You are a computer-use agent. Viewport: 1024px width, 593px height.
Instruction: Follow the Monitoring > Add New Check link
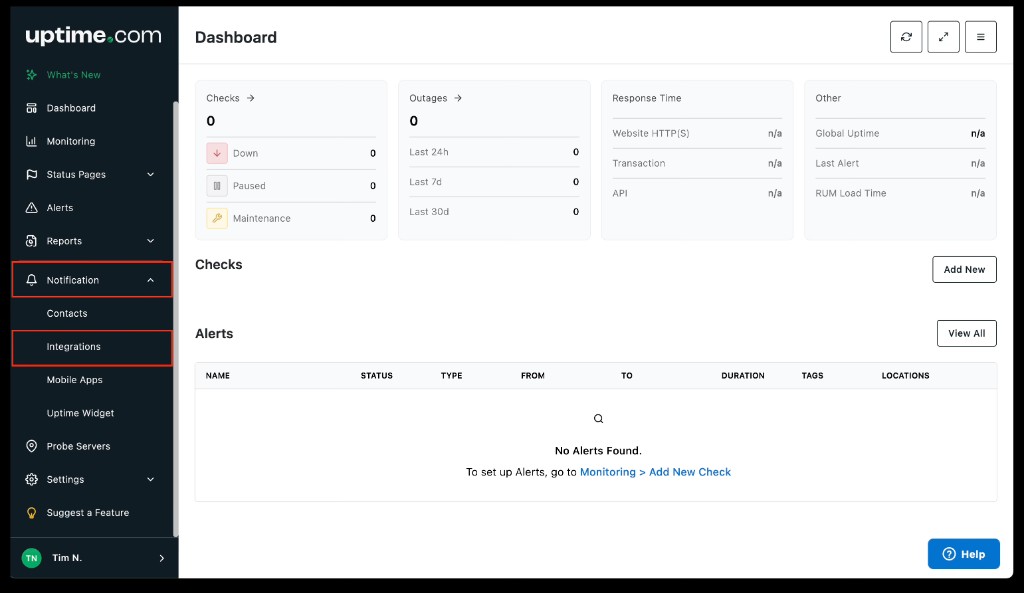[x=655, y=472]
